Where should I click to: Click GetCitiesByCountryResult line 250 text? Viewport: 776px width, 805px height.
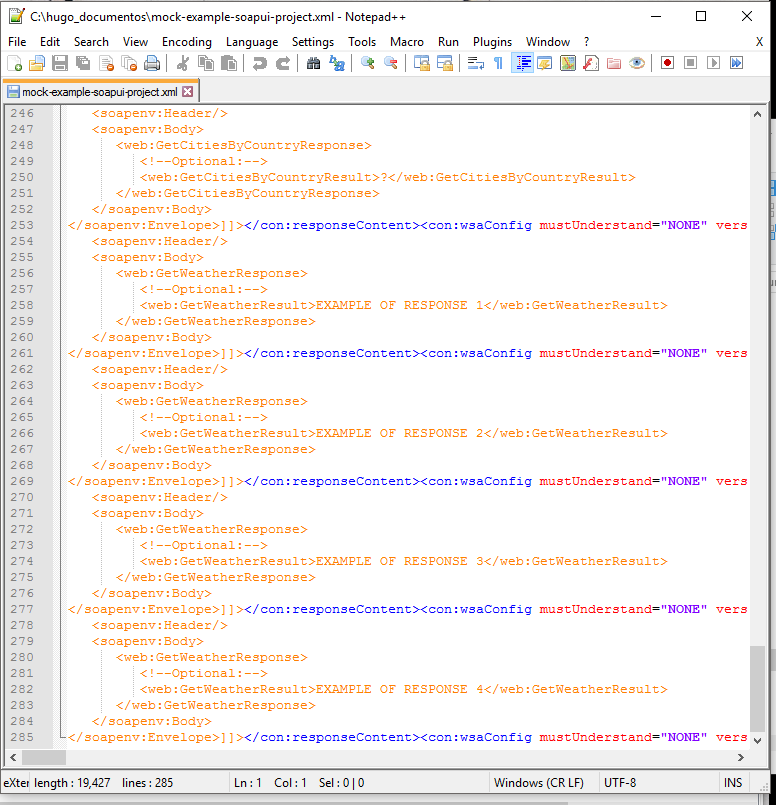click(388, 178)
